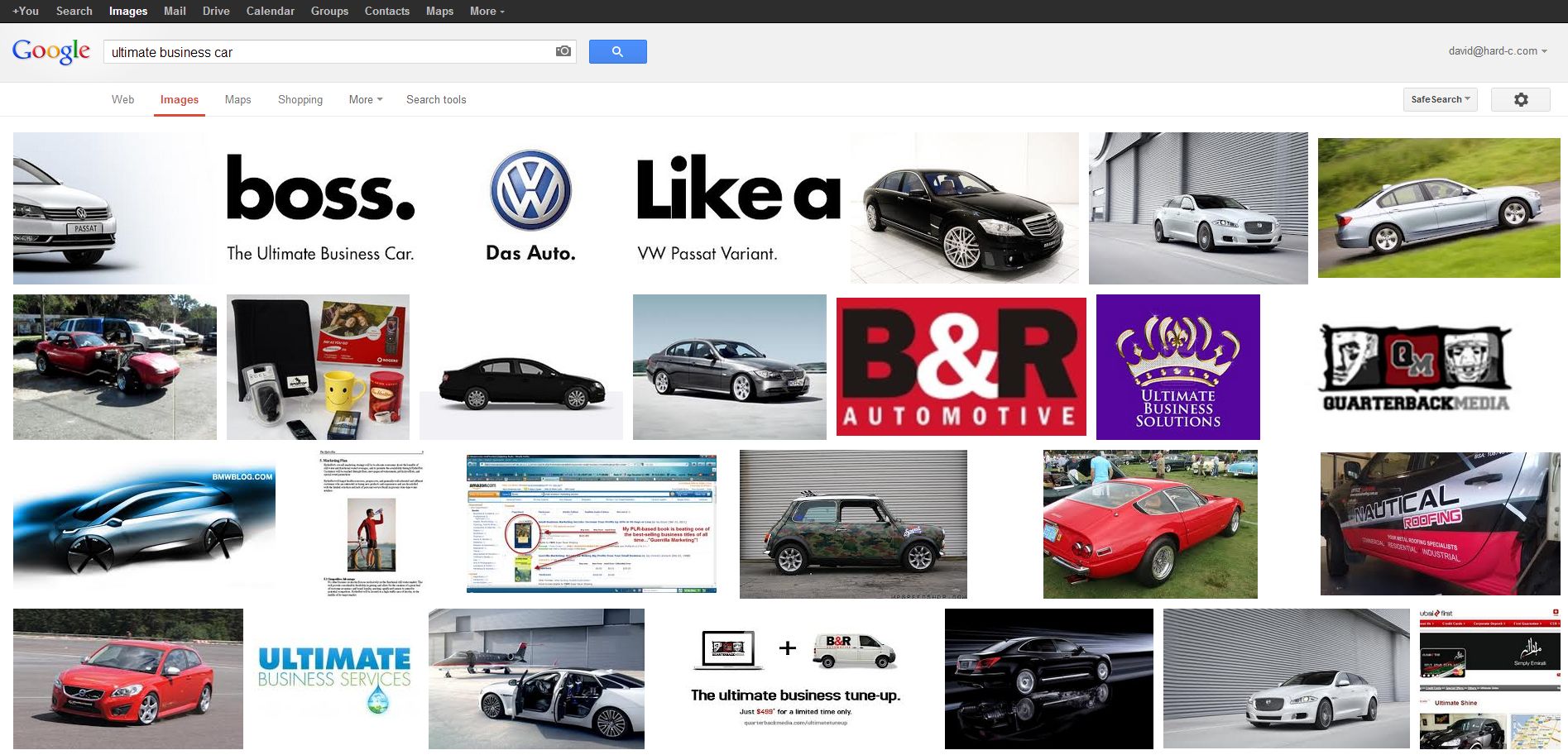Screen dimensions: 1568x755
Task: Open the SafeSearch dropdown
Action: (x=1441, y=99)
